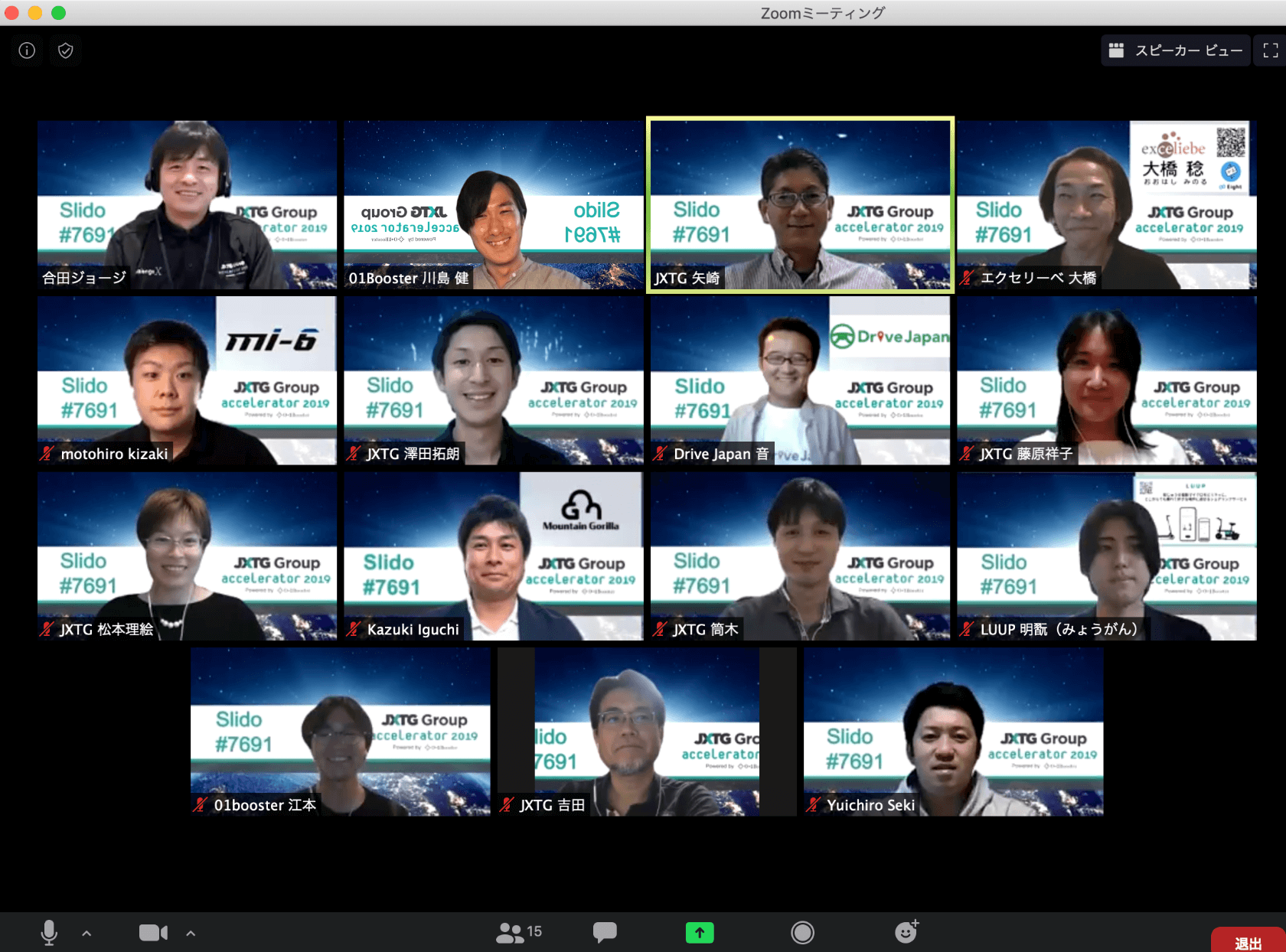Select the LUUP 明酛 video tile
1286x952 pixels.
pos(1107,556)
